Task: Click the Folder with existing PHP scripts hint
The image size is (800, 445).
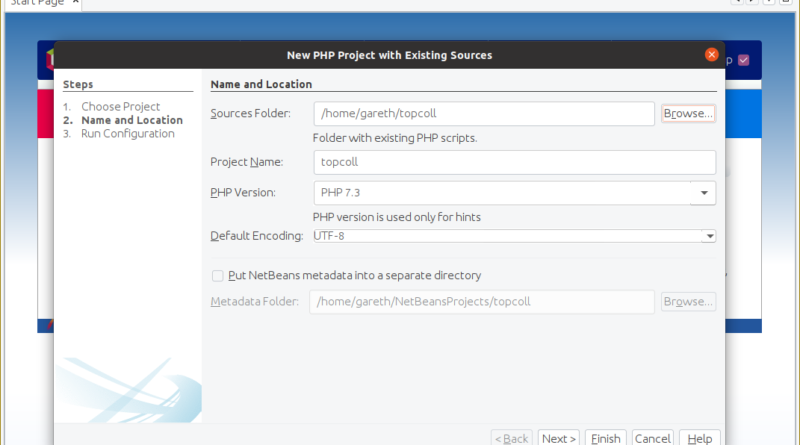Action: 395,138
